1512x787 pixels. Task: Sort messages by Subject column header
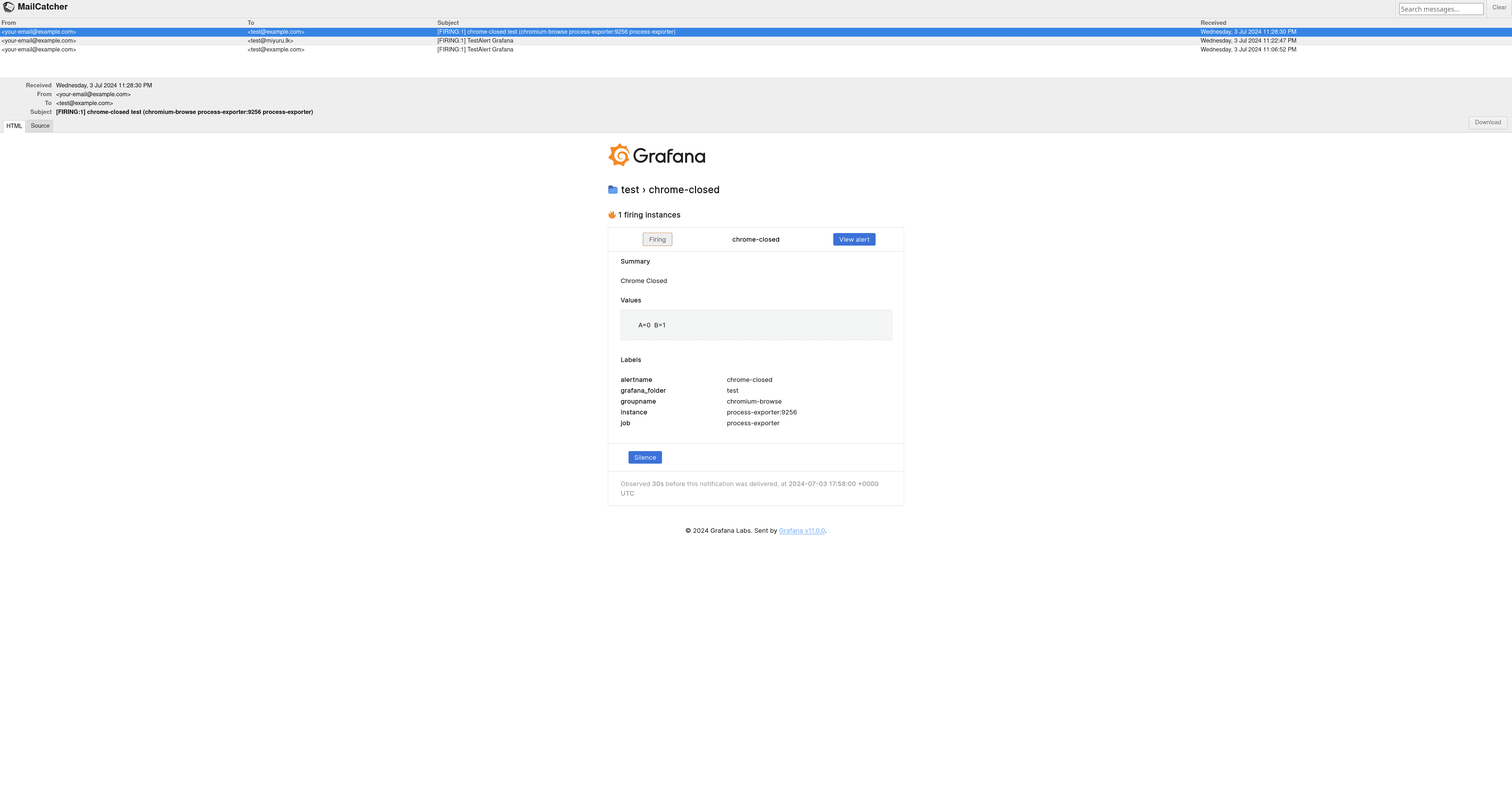[448, 23]
